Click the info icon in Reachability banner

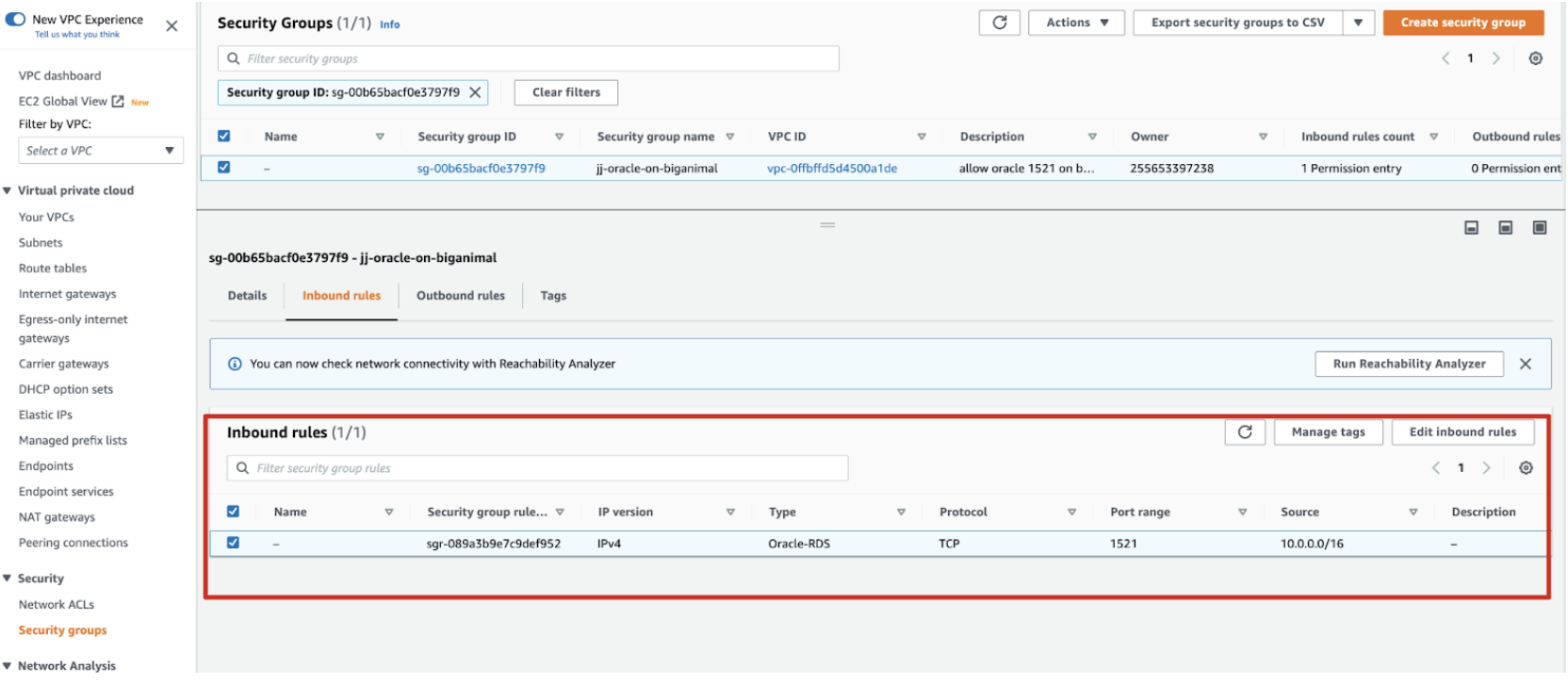pyautogui.click(x=235, y=364)
